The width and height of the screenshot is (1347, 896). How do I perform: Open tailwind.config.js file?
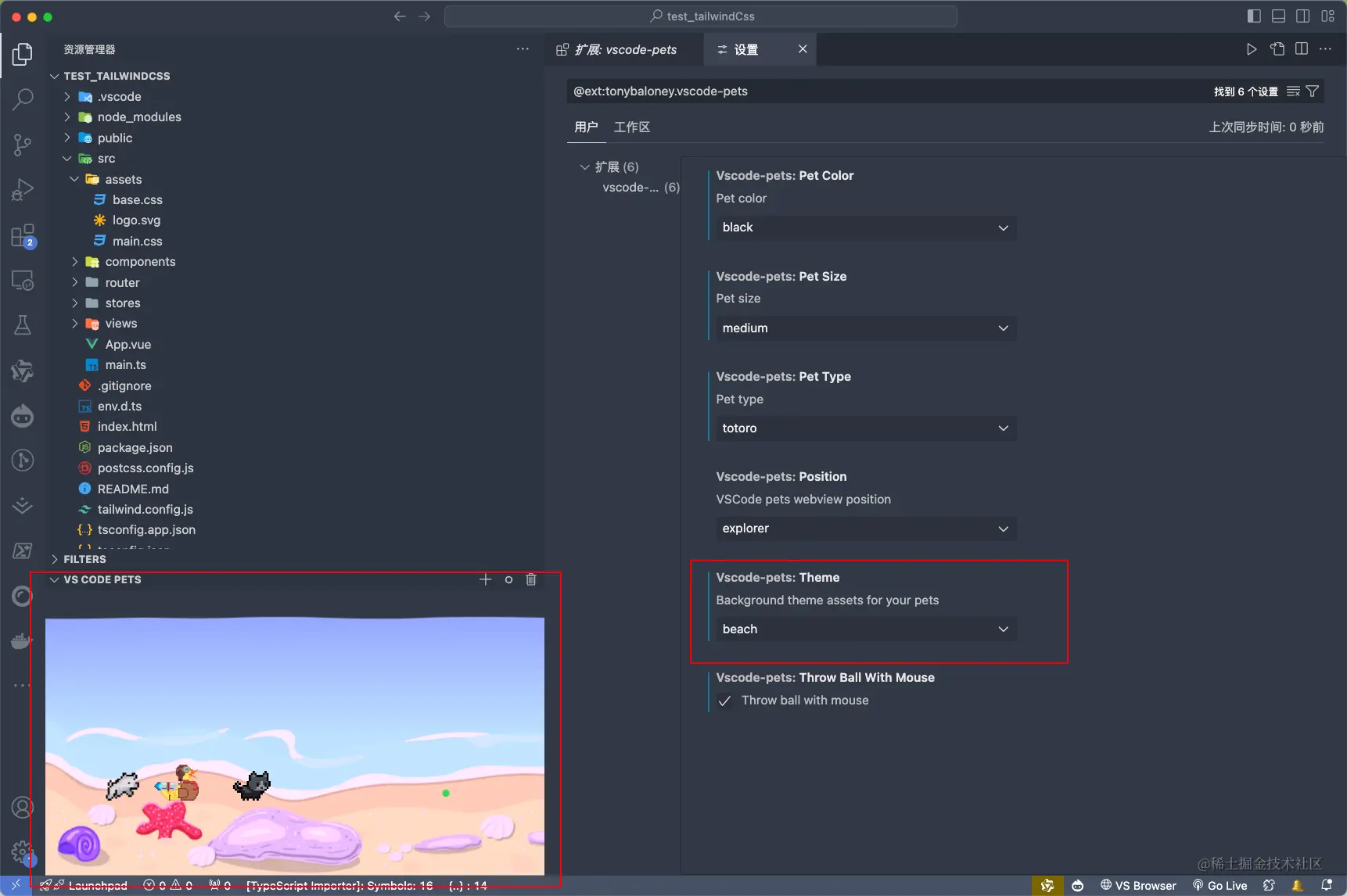click(145, 510)
